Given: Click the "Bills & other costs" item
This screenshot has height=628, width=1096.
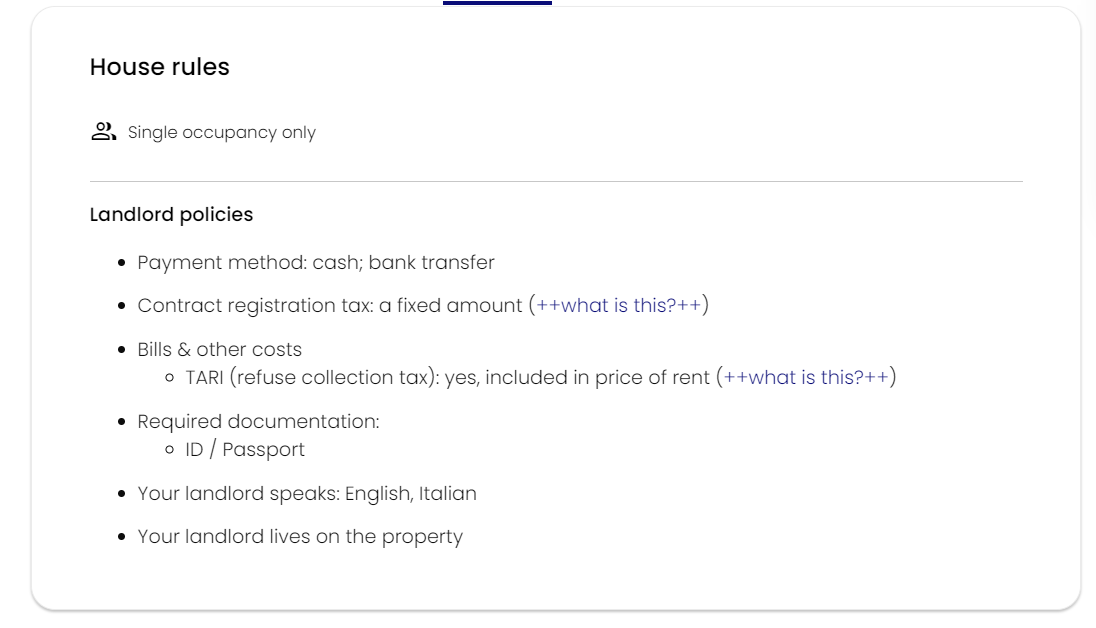Looking at the screenshot, I should click(220, 350).
